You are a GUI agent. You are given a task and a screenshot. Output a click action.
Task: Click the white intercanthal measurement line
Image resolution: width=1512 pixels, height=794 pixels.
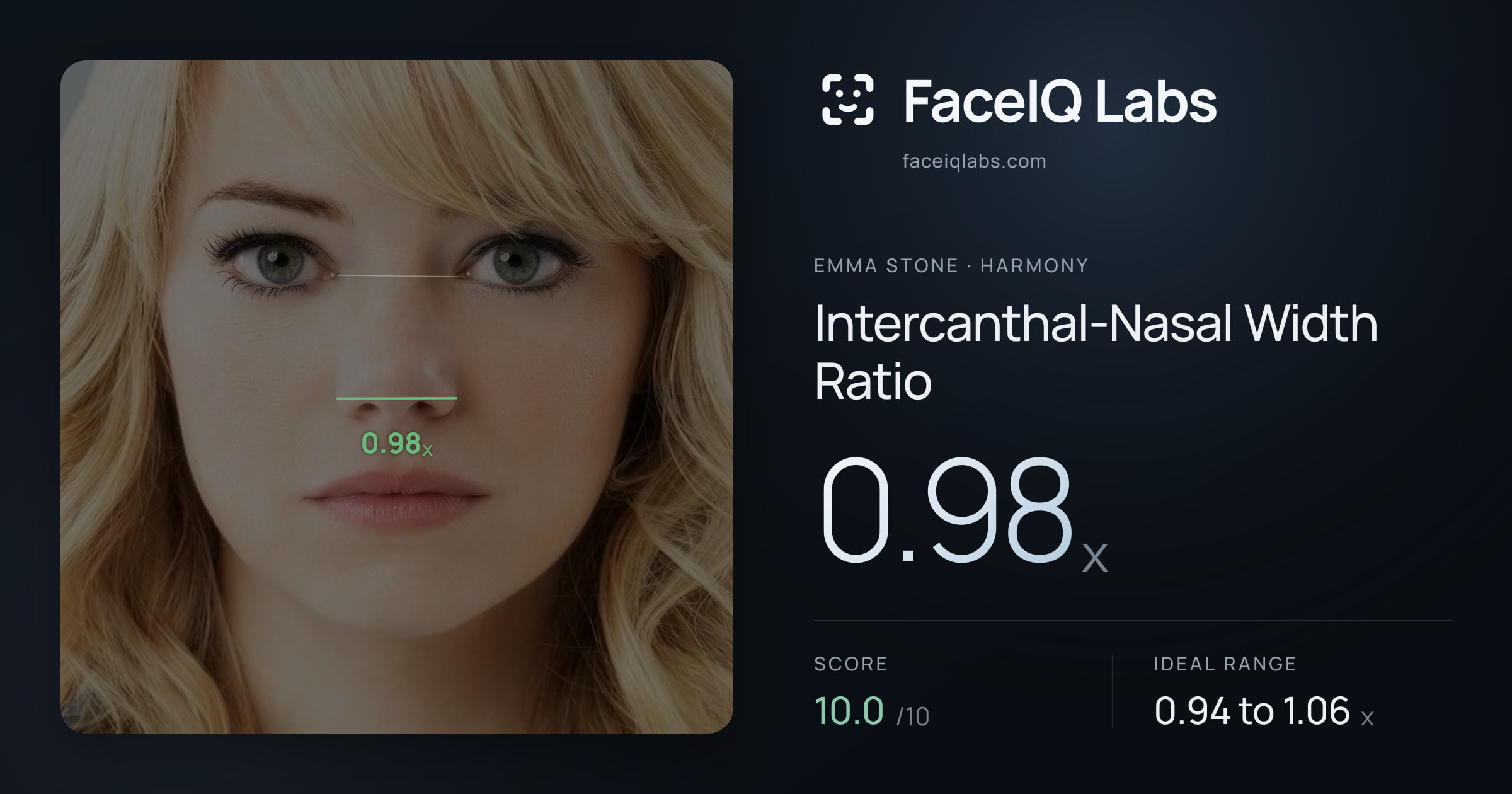tap(399, 276)
